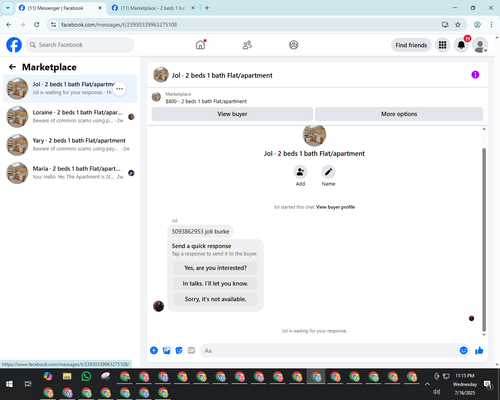Open the emoji picker in message box
500x400 pixels.
463,350
